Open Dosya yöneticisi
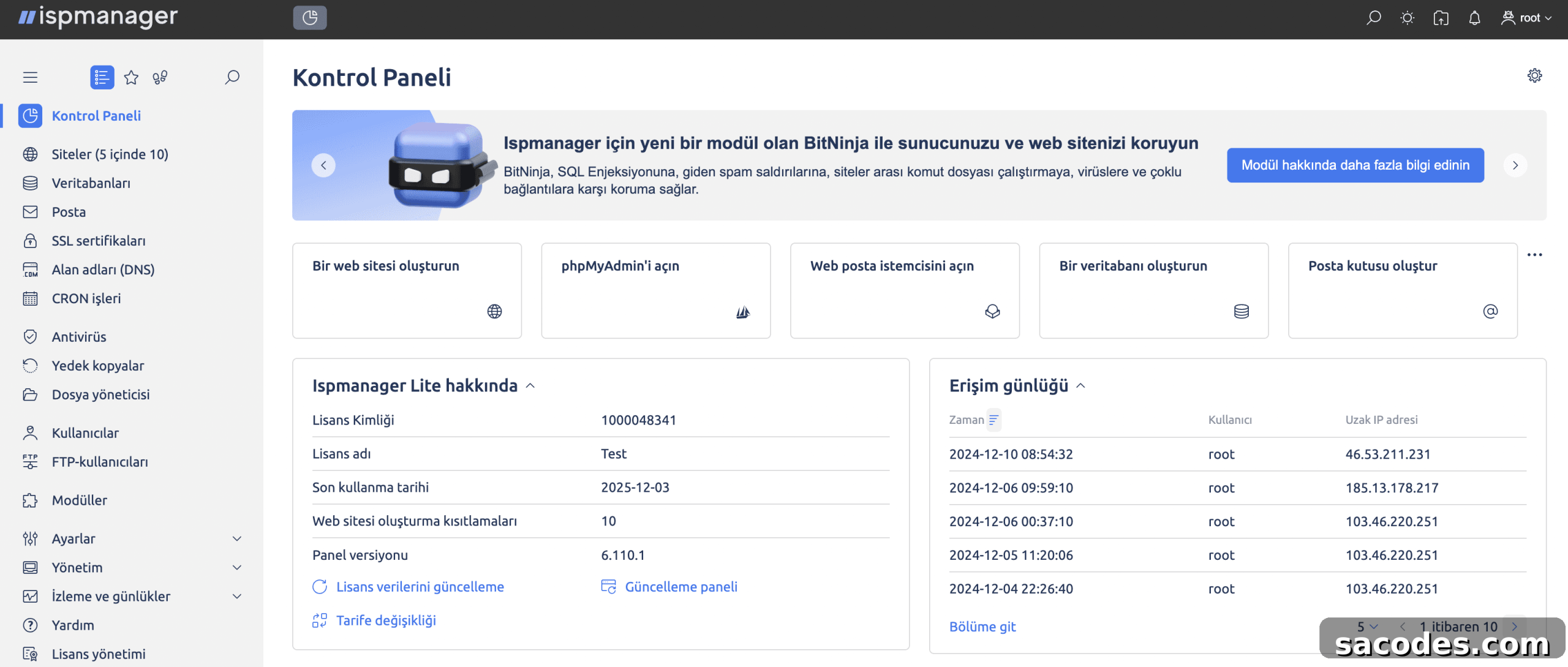Screen dimensions: 1568x667 (x=100, y=394)
